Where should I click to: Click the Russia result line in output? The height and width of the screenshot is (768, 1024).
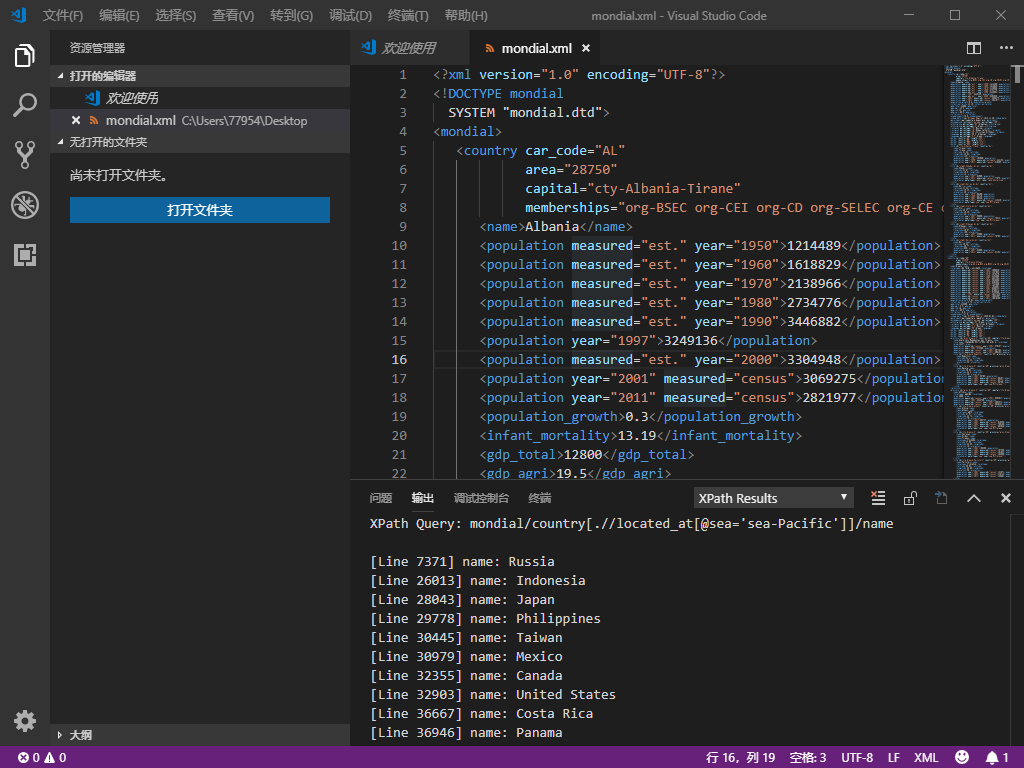click(462, 562)
